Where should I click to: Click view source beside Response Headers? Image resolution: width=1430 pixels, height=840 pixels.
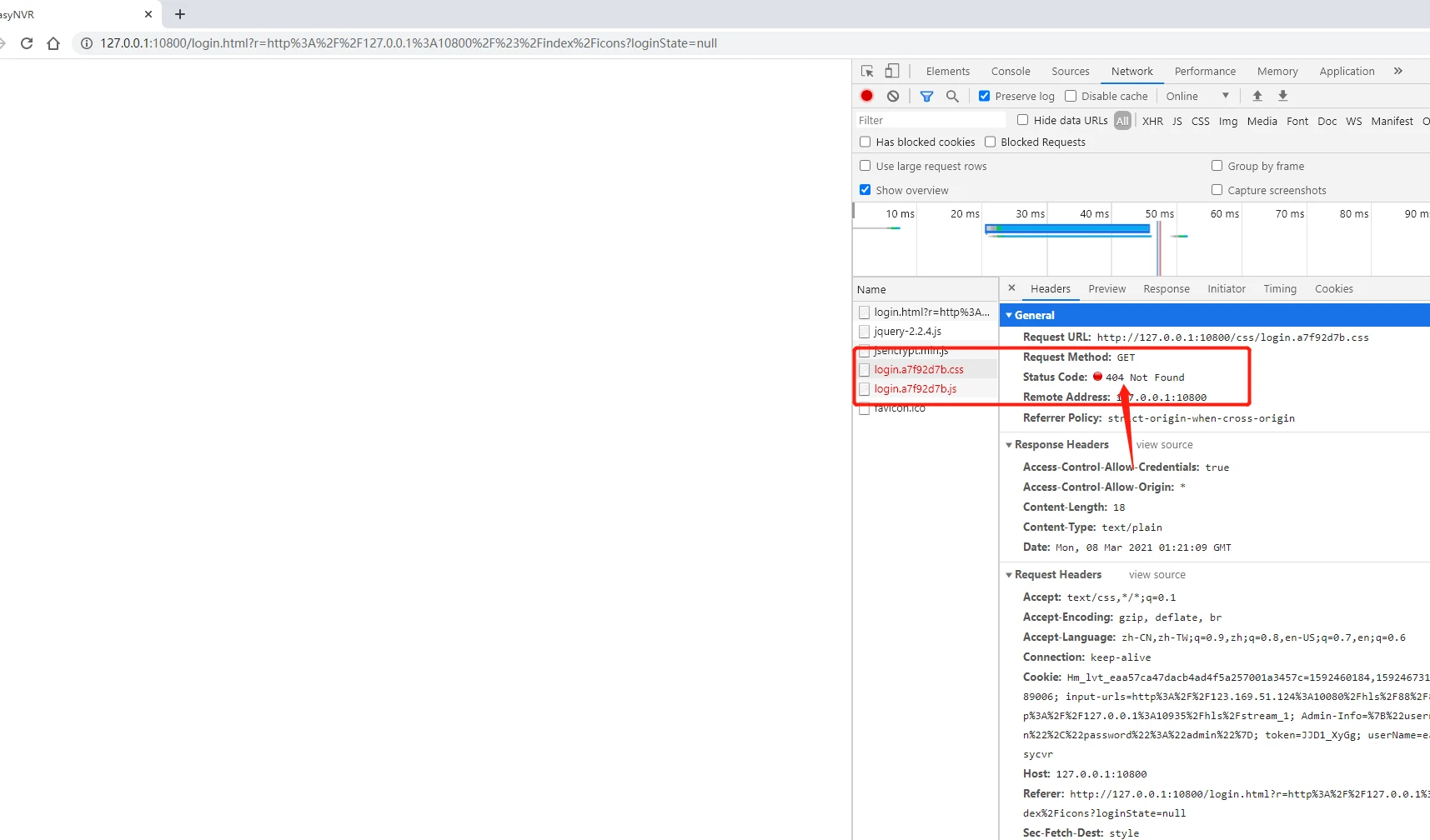pyautogui.click(x=1164, y=445)
